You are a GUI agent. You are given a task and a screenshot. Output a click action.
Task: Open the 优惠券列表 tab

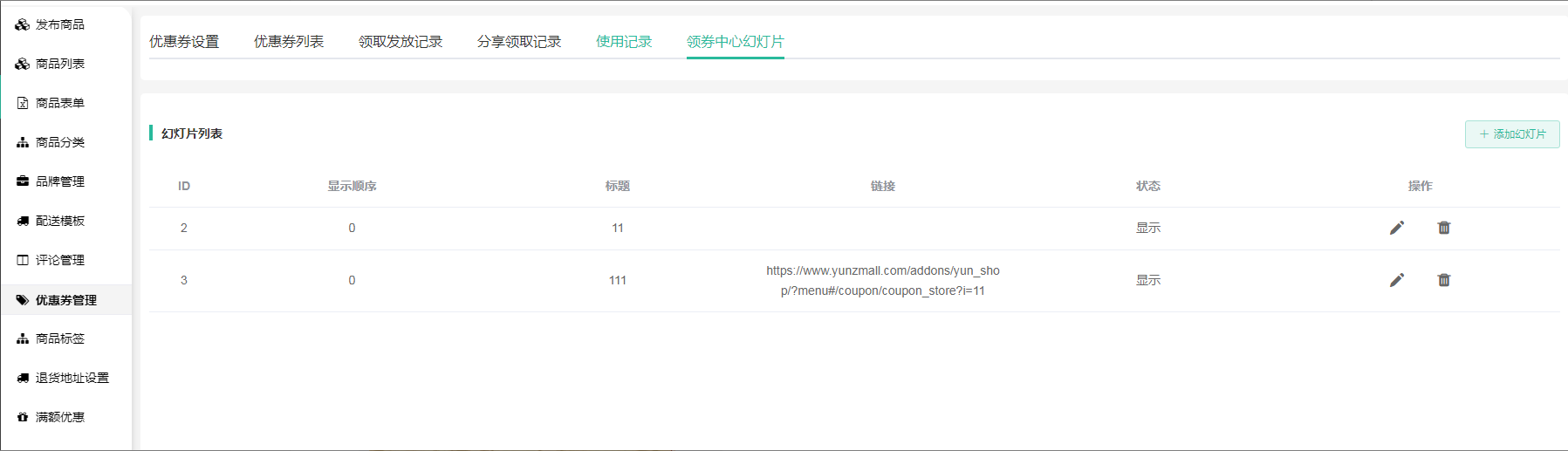[289, 42]
